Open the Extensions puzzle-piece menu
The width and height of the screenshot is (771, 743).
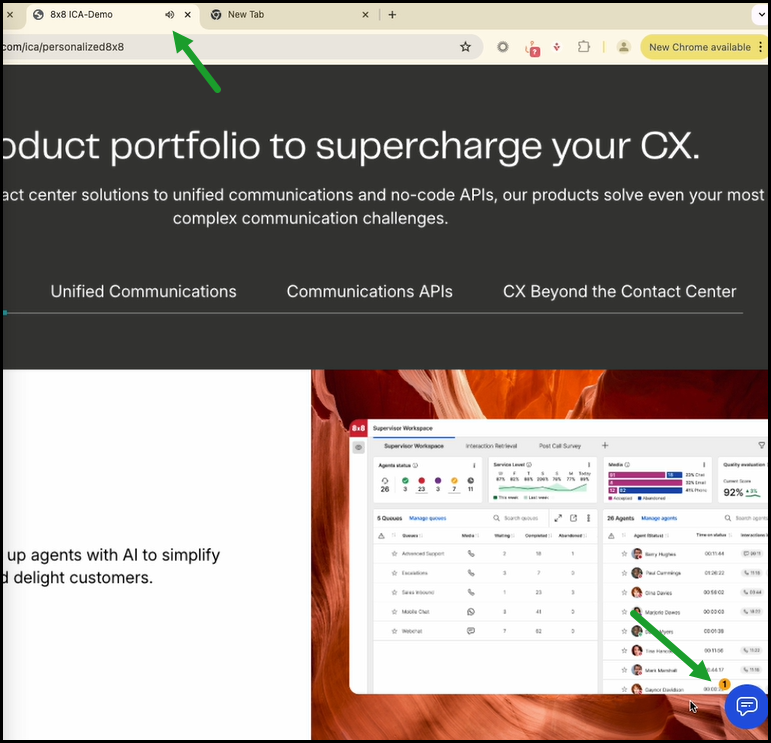click(x=584, y=47)
